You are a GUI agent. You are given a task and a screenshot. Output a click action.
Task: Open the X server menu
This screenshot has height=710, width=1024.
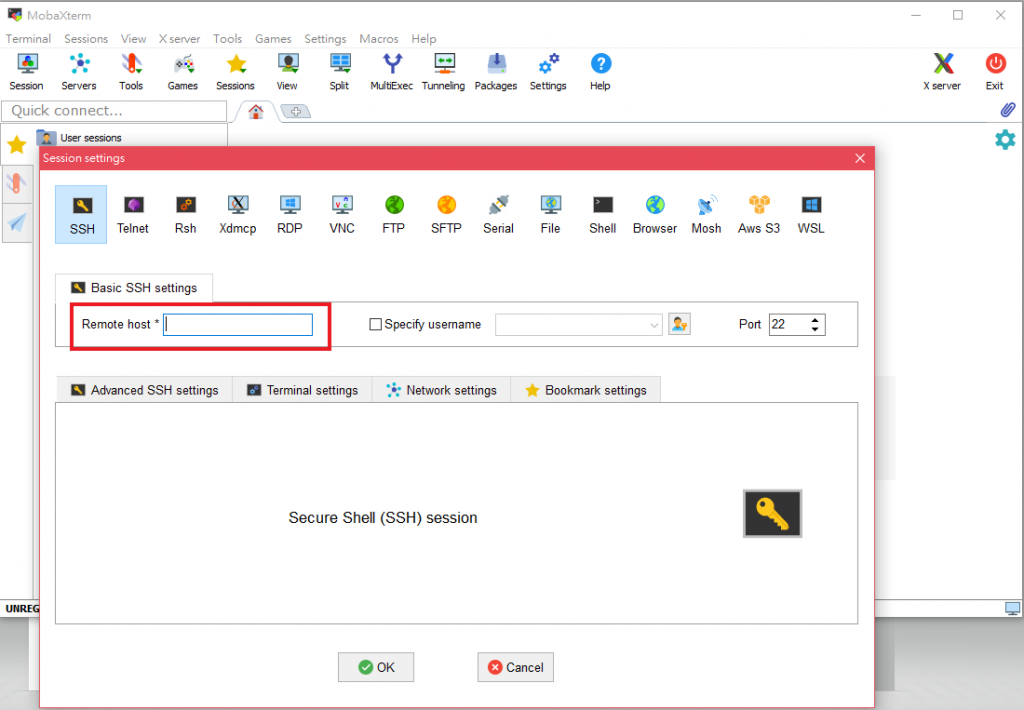click(180, 39)
